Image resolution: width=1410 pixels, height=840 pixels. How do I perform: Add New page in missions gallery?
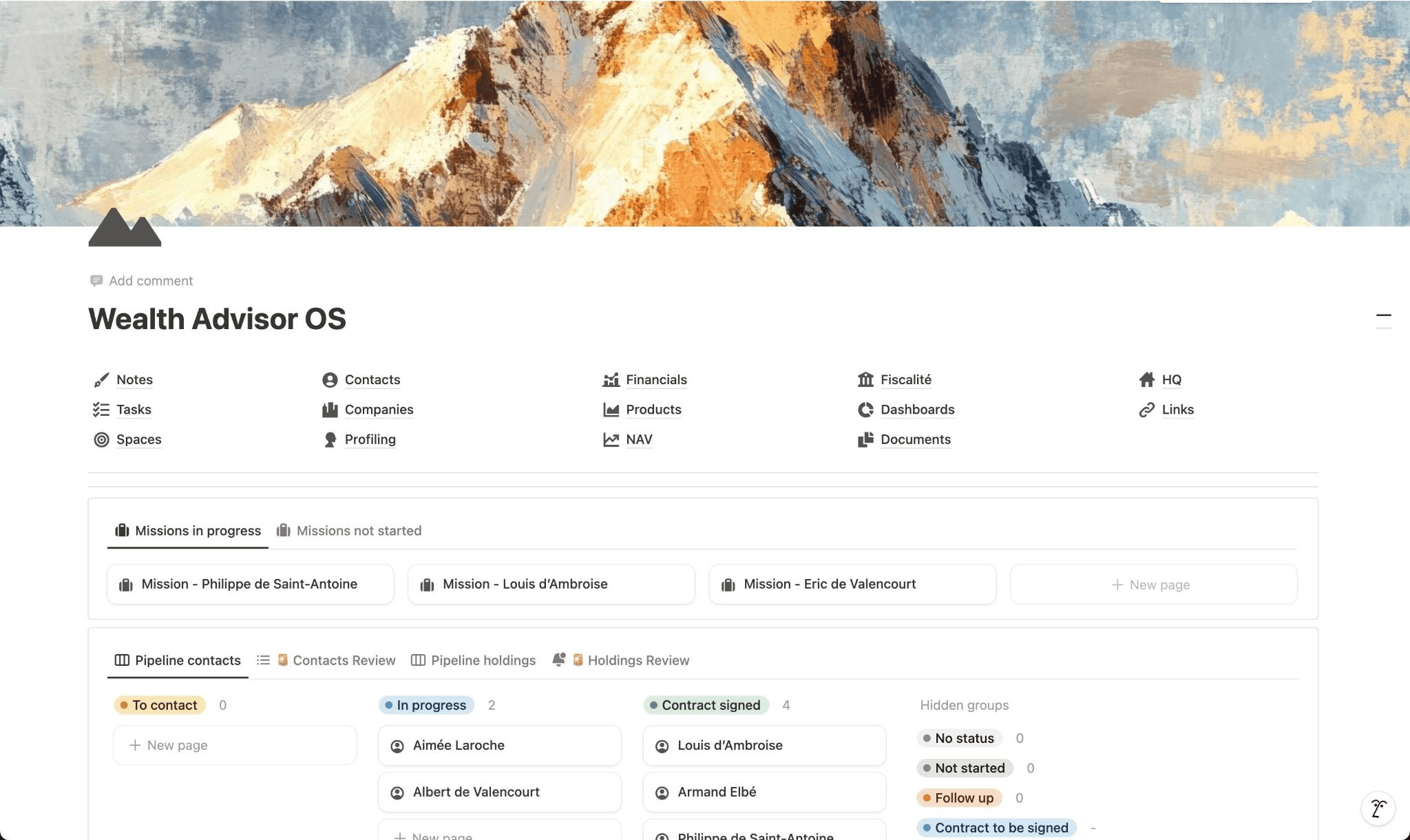1153,585
